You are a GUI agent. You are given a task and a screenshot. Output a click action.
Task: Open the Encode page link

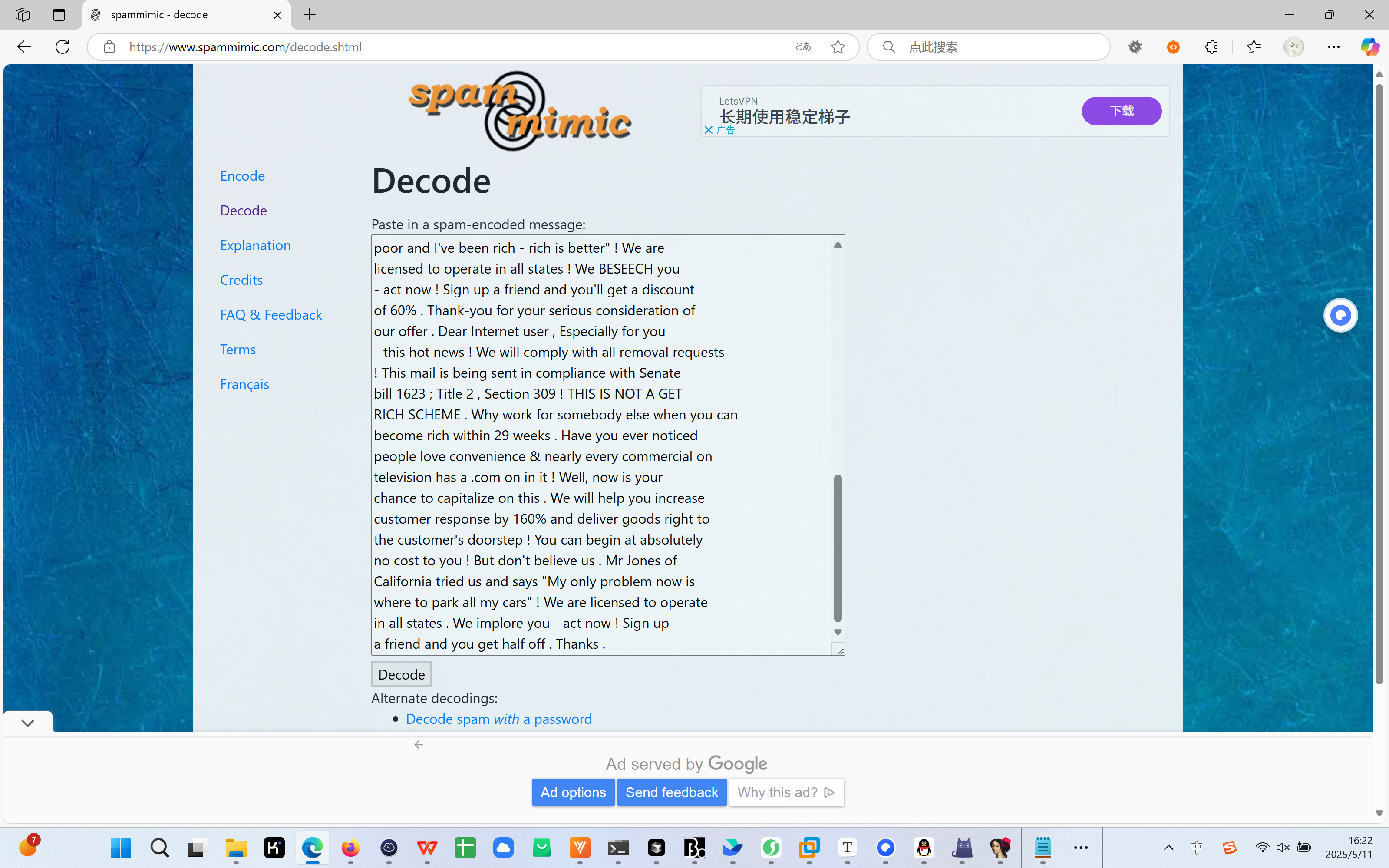(242, 176)
